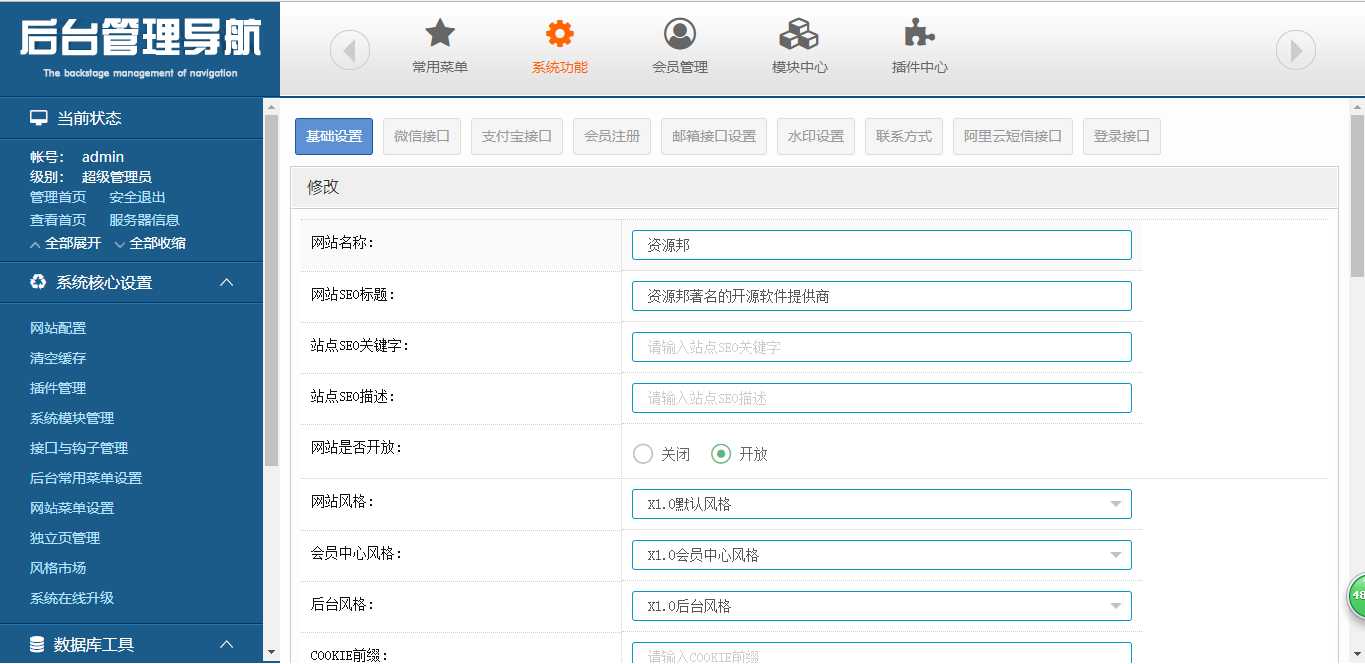Image resolution: width=1365 pixels, height=664 pixels.
Task: Open 风格市场 in sidebar
Action: (58, 568)
